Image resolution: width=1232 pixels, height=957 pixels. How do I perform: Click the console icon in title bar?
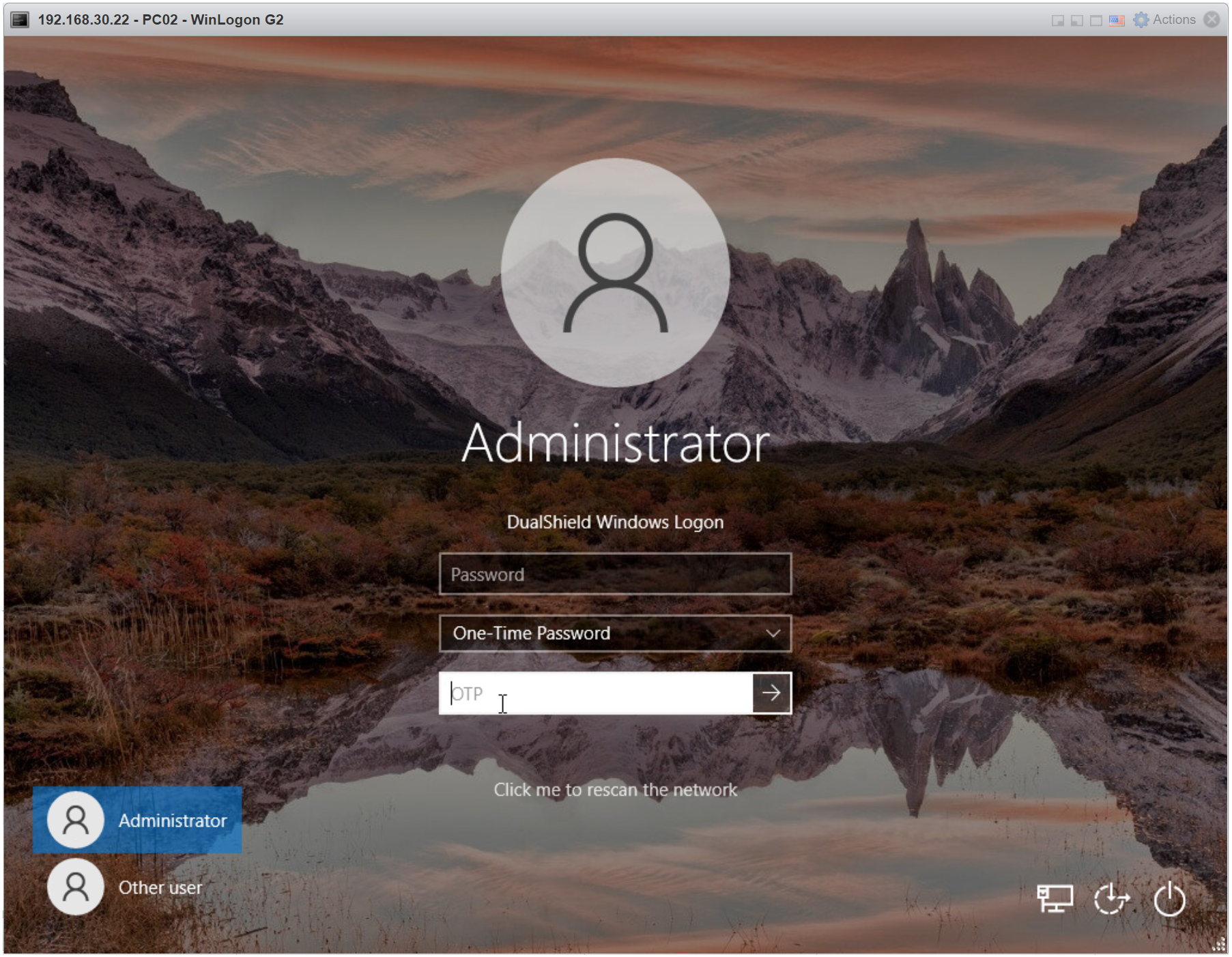click(20, 20)
